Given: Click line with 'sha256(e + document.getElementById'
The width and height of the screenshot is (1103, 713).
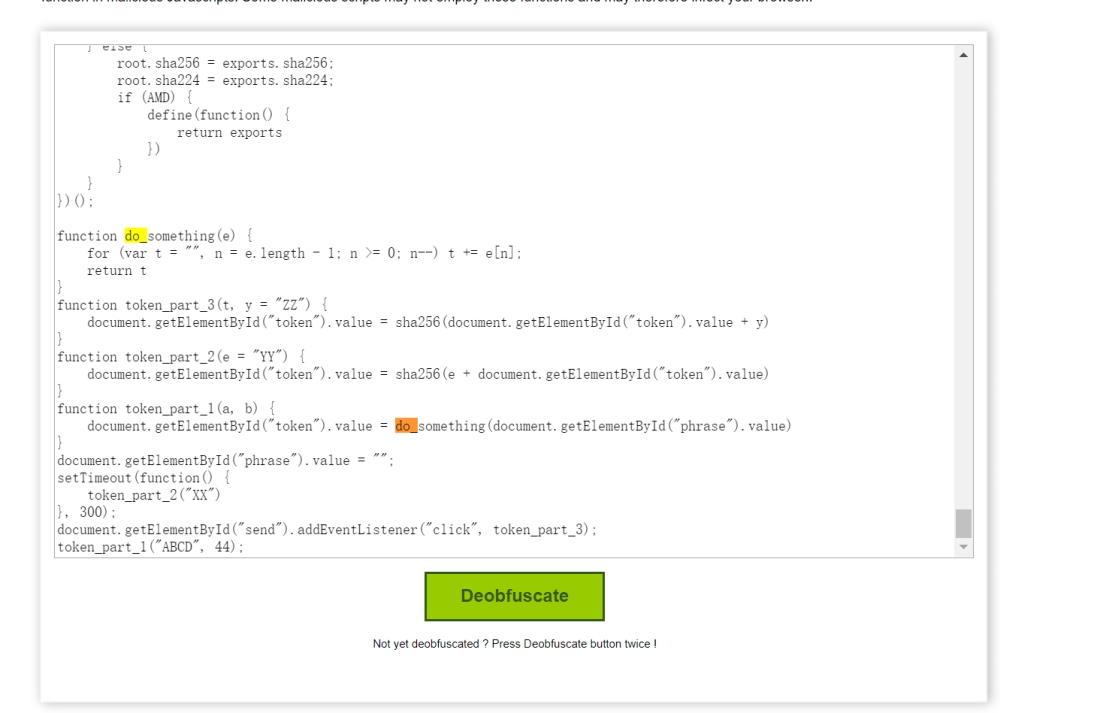Looking at the screenshot, I should coord(428,375).
